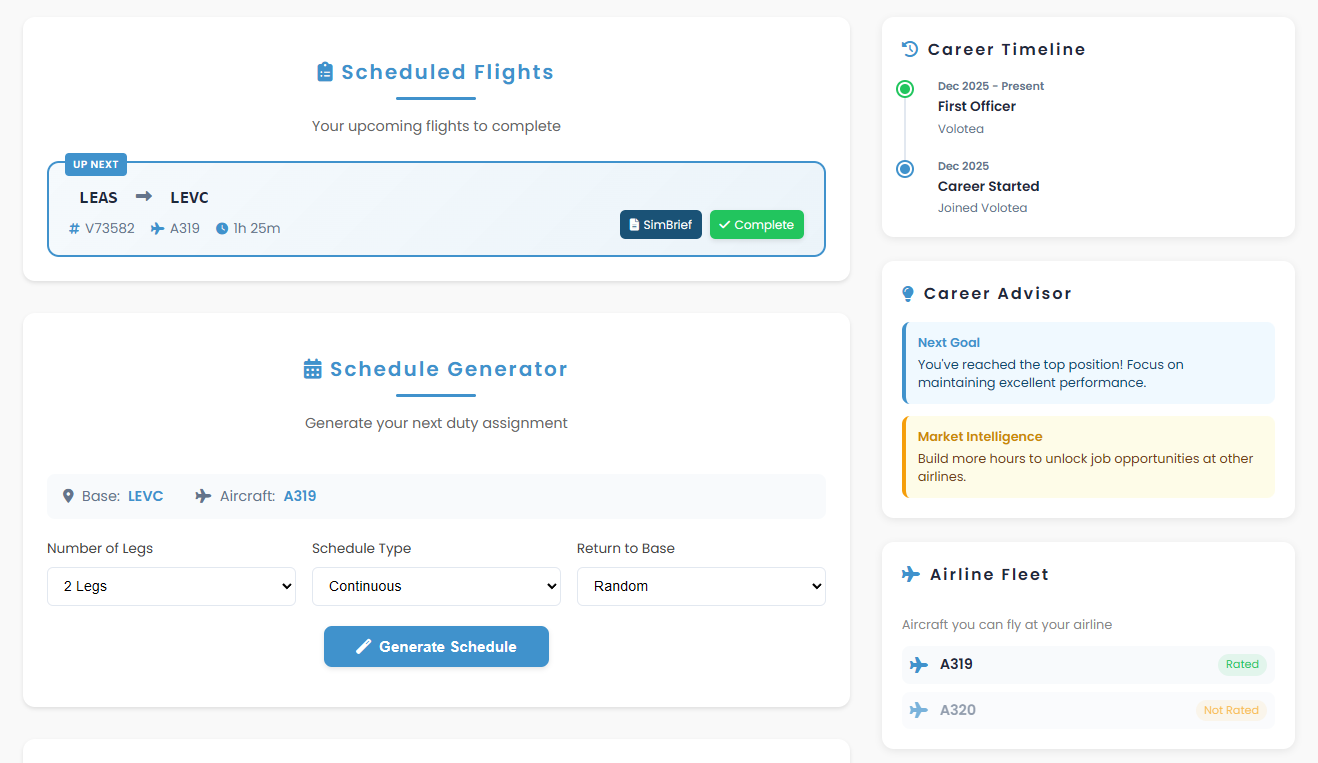Click the green First Officer timeline marker

click(905, 89)
